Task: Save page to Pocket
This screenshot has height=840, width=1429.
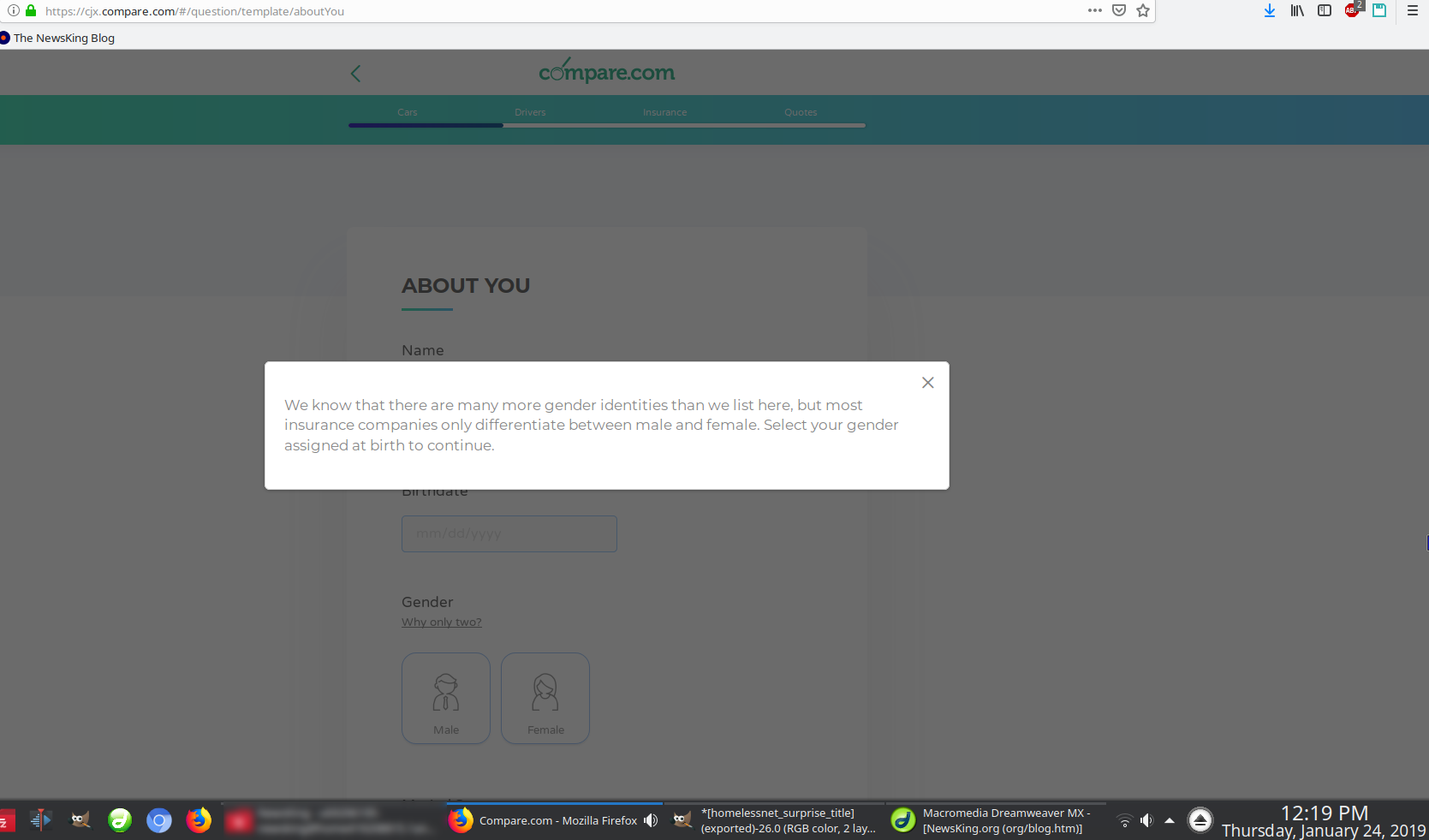Action: (1119, 11)
